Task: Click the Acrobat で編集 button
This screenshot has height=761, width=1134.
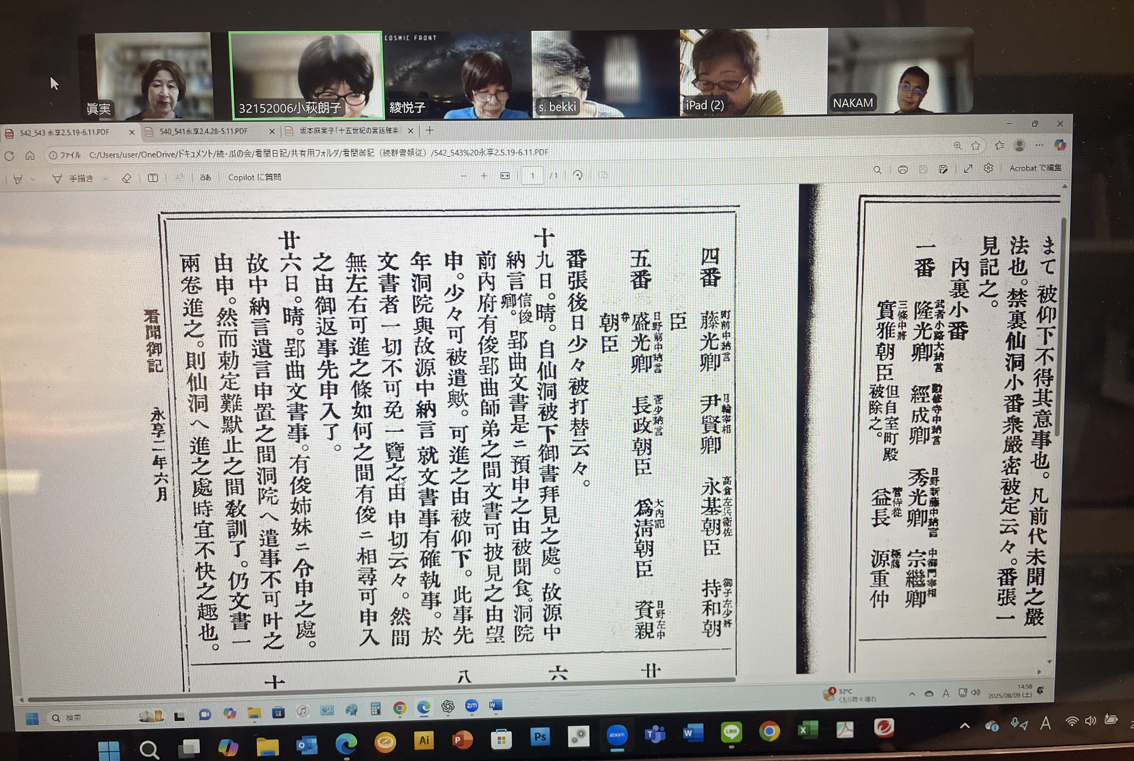Action: pyautogui.click(x=1034, y=168)
